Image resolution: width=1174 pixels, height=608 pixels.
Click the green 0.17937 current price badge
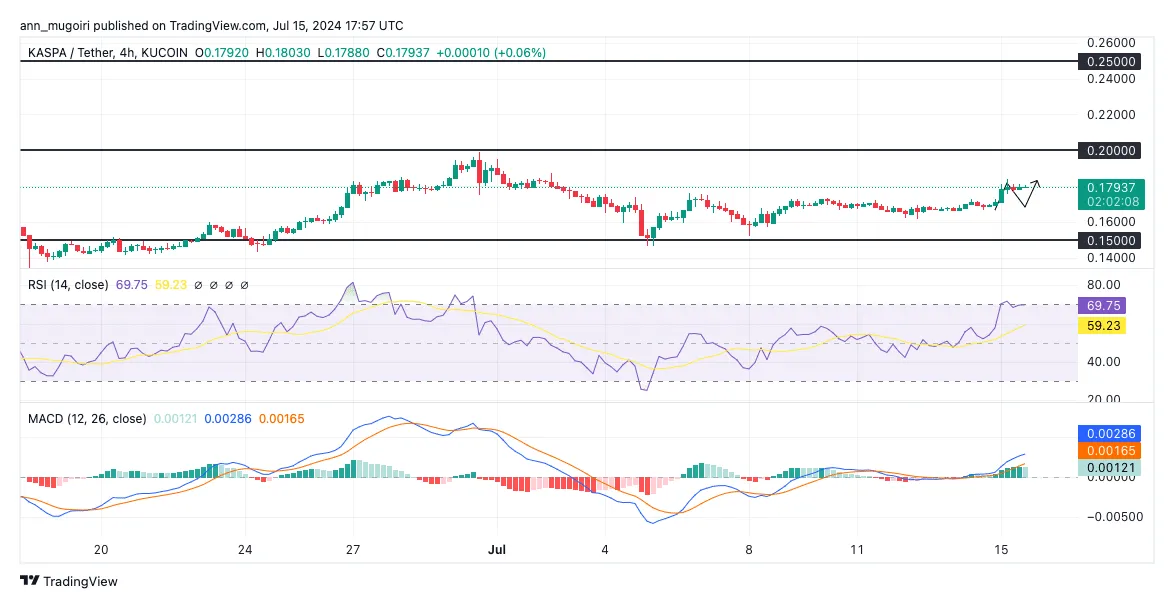pos(1110,187)
